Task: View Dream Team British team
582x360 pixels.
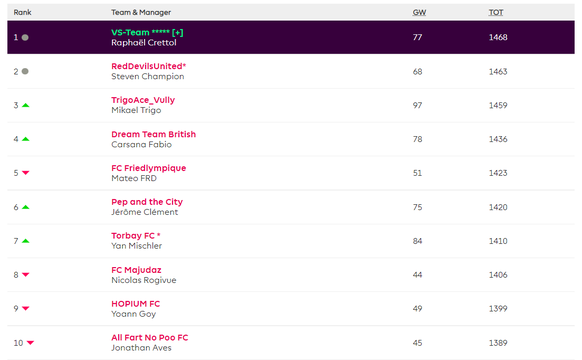Action: 153,134
